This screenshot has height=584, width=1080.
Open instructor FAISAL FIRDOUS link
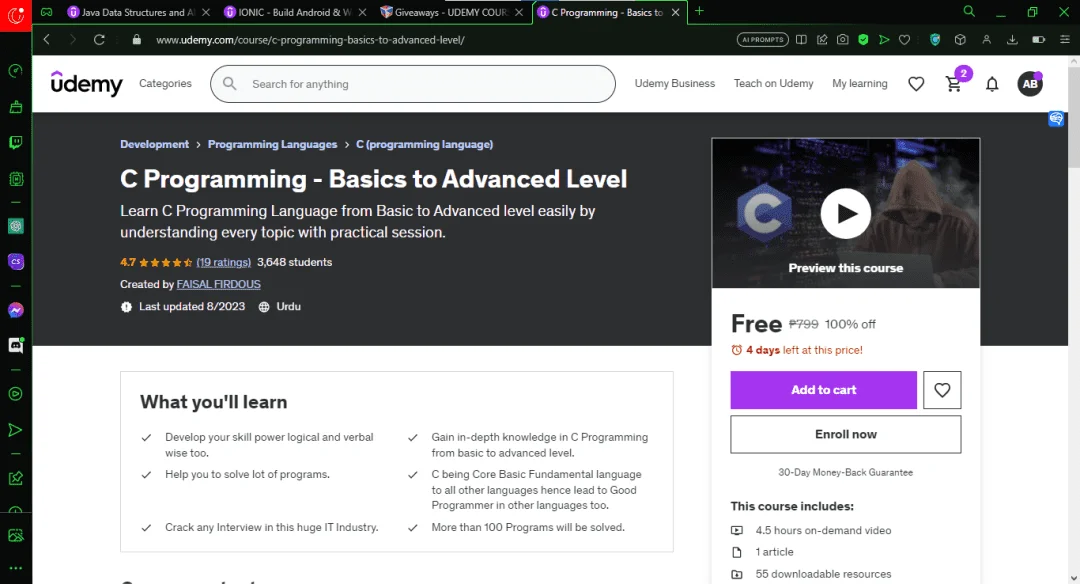pyautogui.click(x=218, y=284)
